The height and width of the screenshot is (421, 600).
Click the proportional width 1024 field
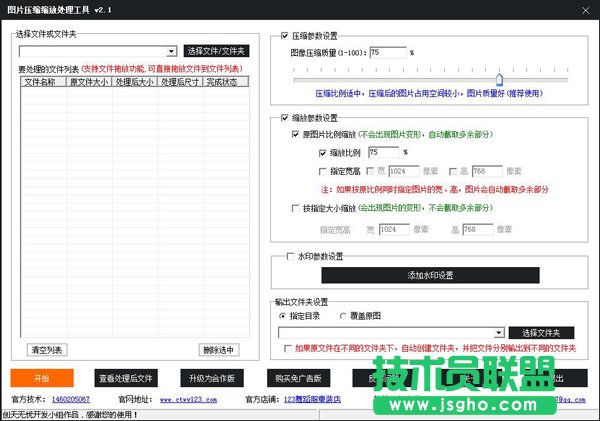[404, 171]
